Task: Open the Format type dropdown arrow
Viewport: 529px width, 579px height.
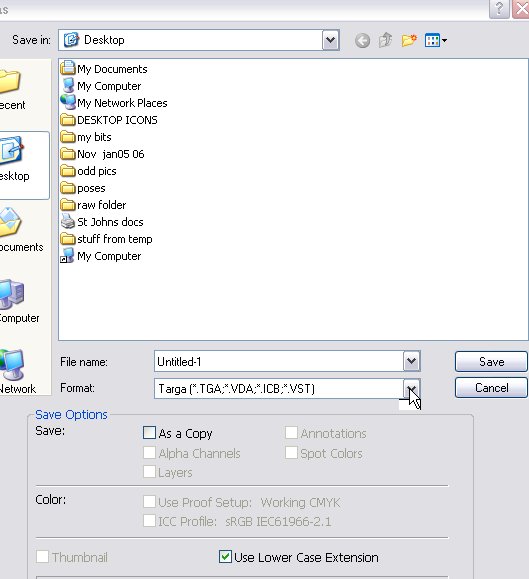Action: point(412,388)
